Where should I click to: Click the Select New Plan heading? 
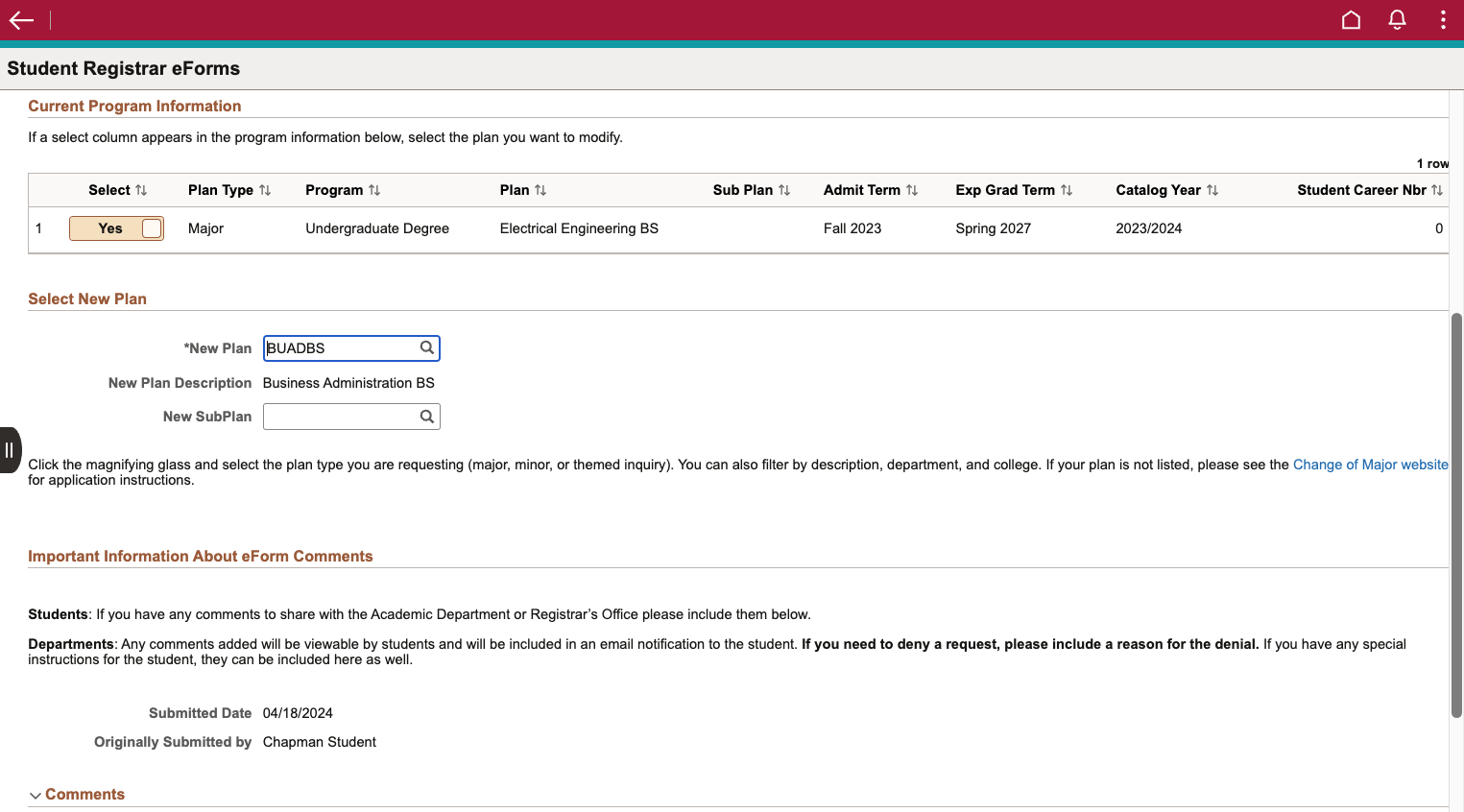click(x=87, y=299)
